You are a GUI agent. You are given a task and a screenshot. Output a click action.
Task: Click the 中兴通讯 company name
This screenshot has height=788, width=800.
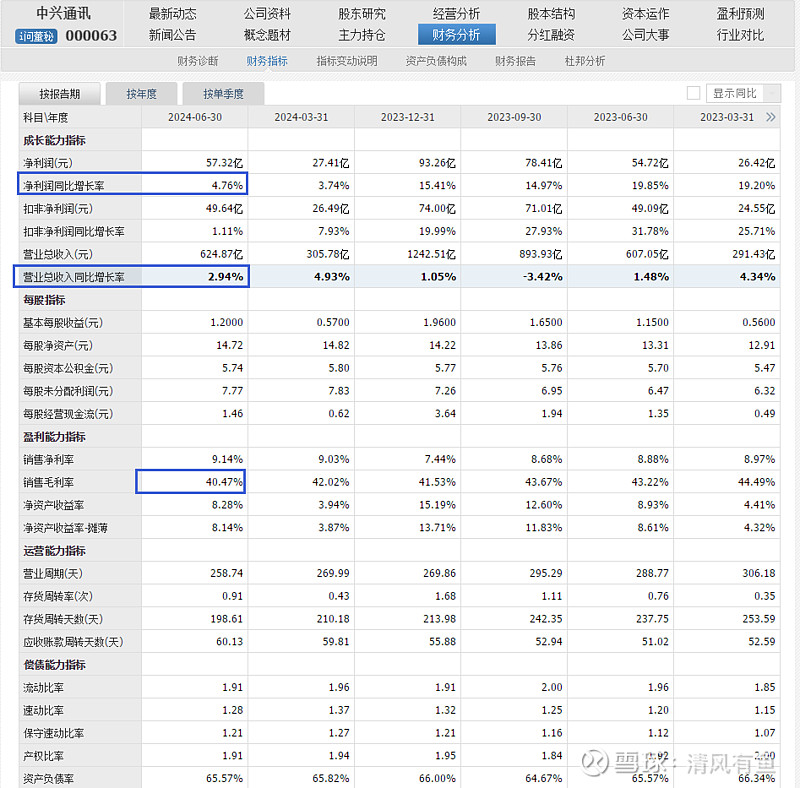pos(63,13)
